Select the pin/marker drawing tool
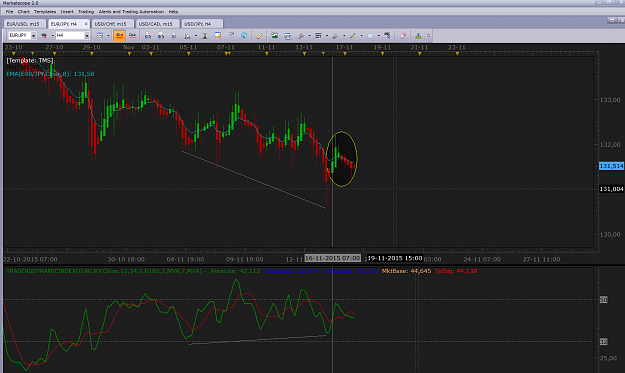This screenshot has height=373, width=625. [x=301, y=35]
